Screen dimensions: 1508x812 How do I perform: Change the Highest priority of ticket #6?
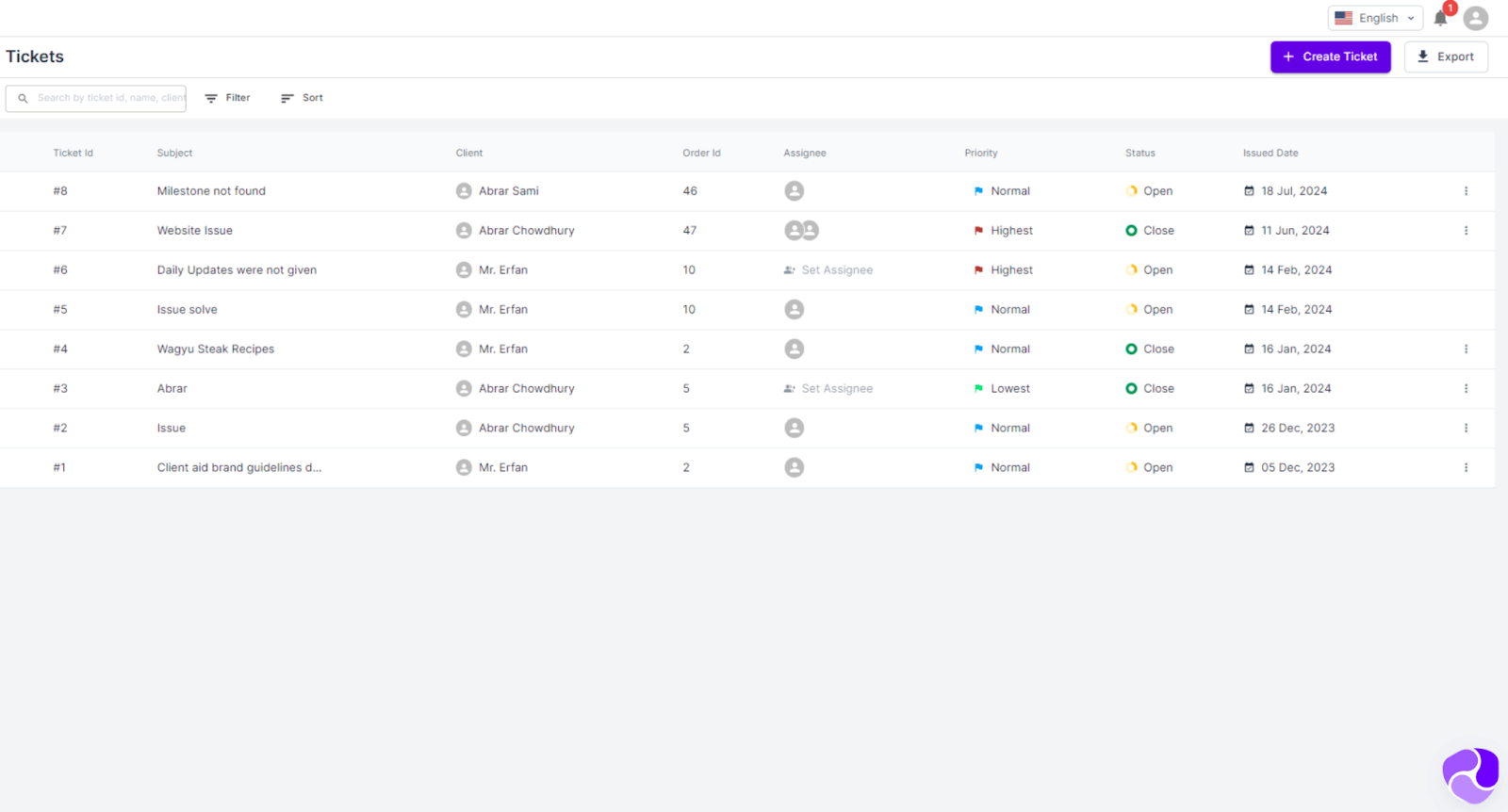pyautogui.click(x=1003, y=270)
